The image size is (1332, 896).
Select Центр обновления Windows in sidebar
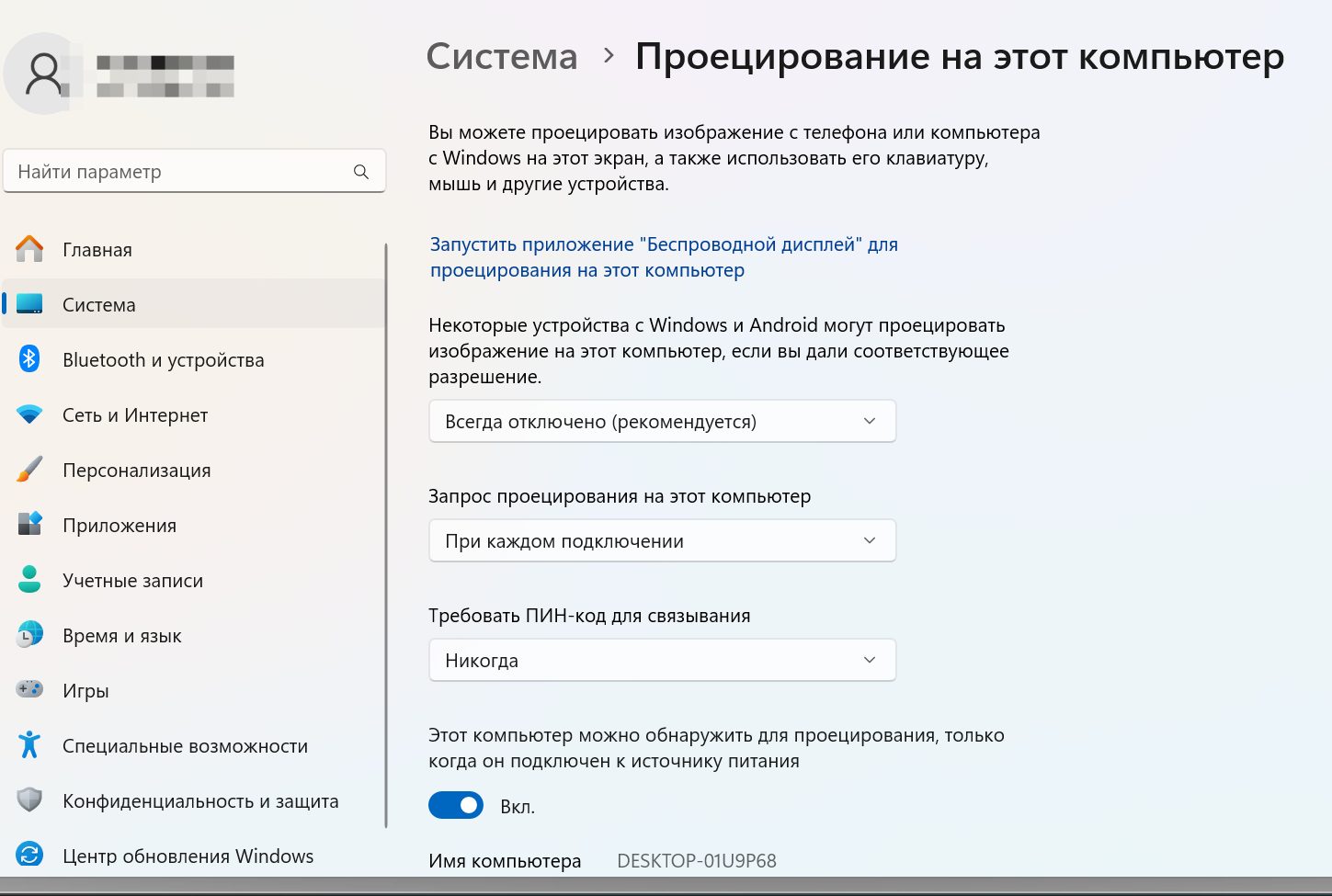[188, 856]
